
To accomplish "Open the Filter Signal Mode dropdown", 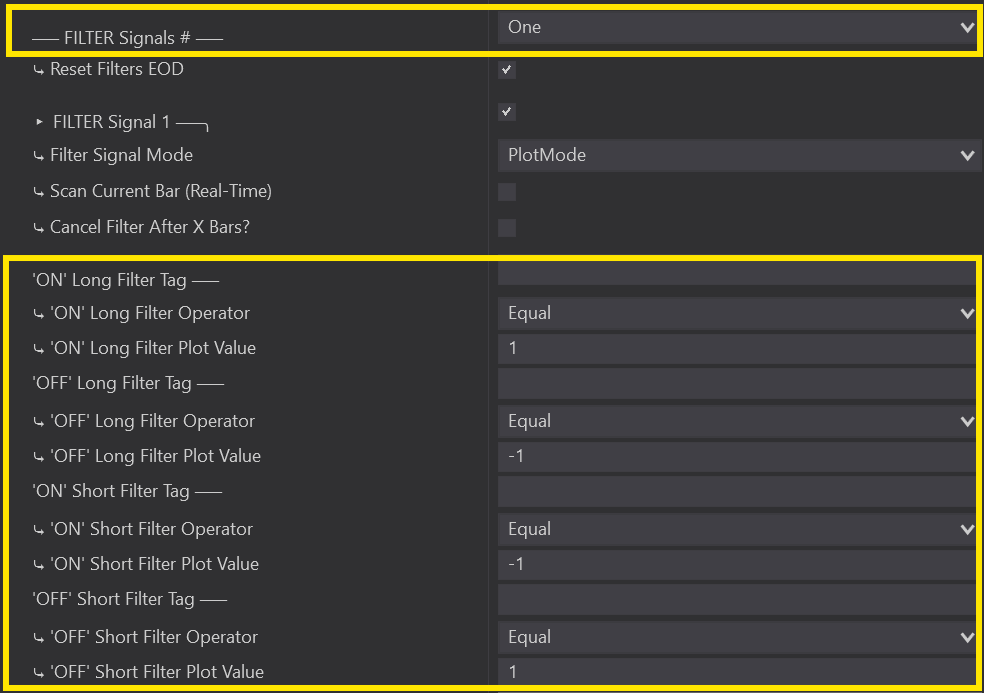I will [x=736, y=155].
